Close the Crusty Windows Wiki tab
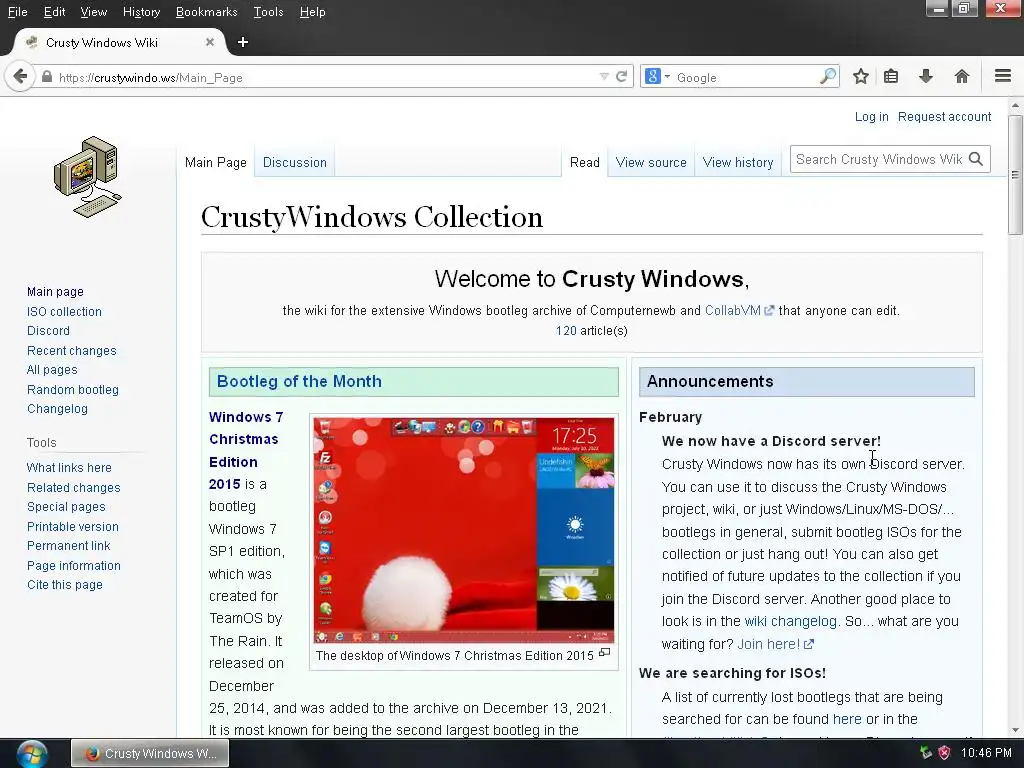Viewport: 1024px width, 768px height. click(210, 42)
